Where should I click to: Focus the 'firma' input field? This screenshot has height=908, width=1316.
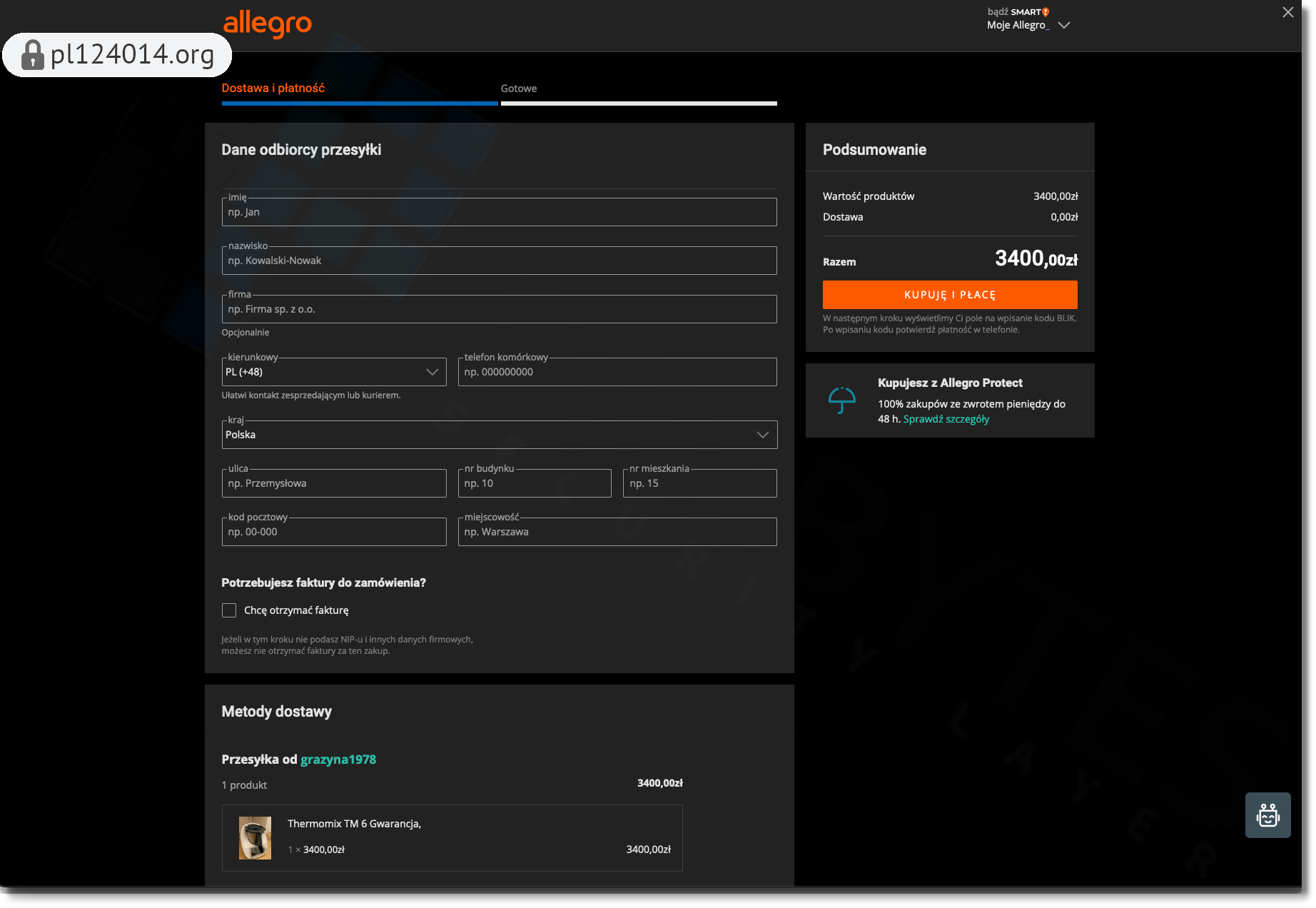(x=500, y=309)
